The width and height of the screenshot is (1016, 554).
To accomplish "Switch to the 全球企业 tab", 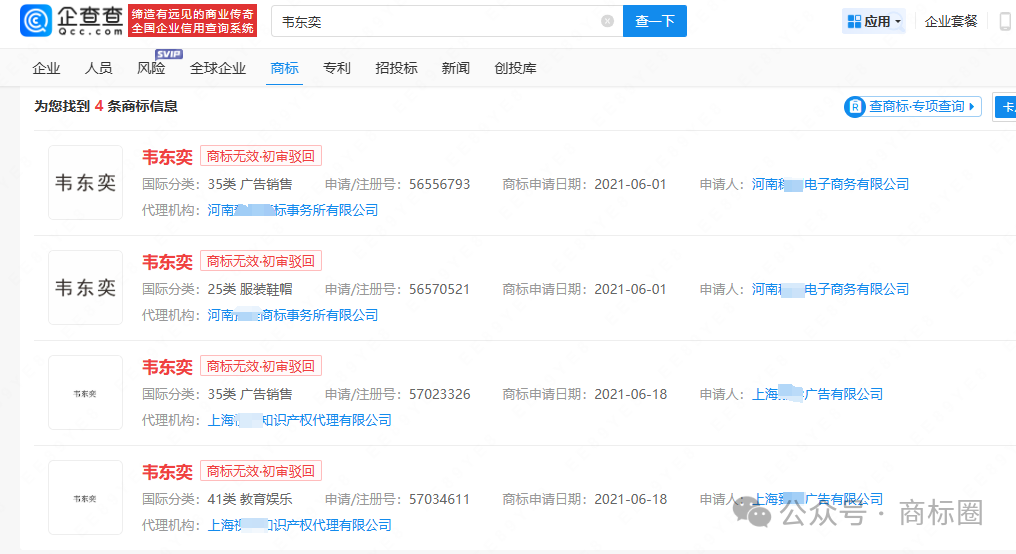I will (218, 68).
